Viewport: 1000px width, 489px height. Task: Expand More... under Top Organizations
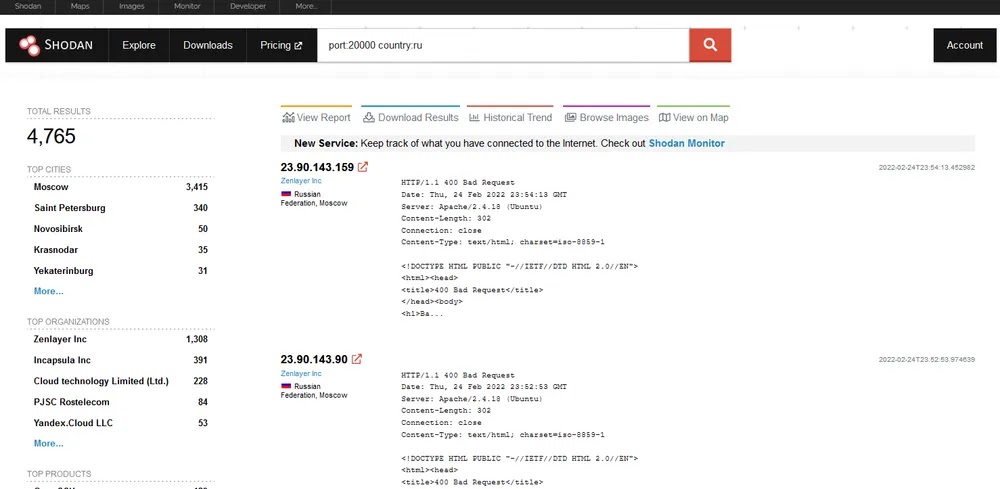(48, 444)
